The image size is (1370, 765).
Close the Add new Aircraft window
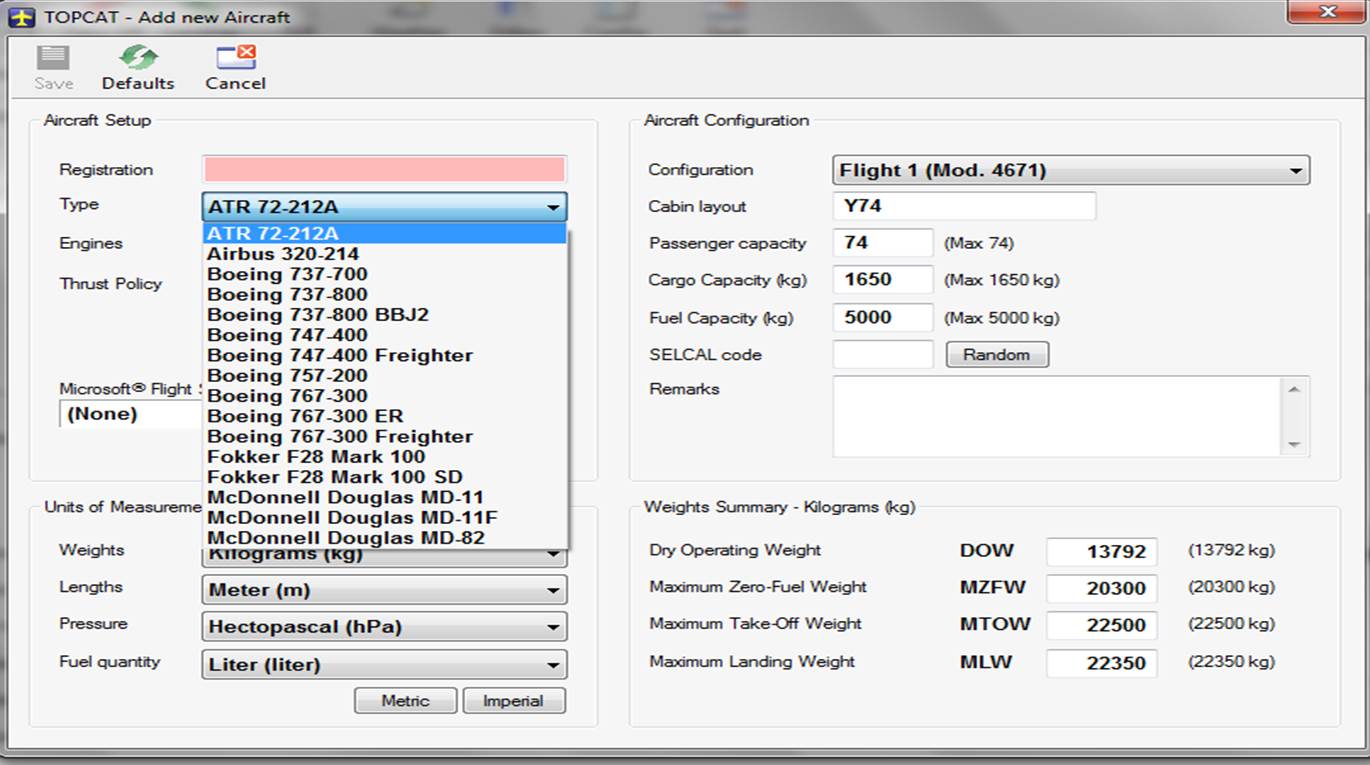point(1328,12)
